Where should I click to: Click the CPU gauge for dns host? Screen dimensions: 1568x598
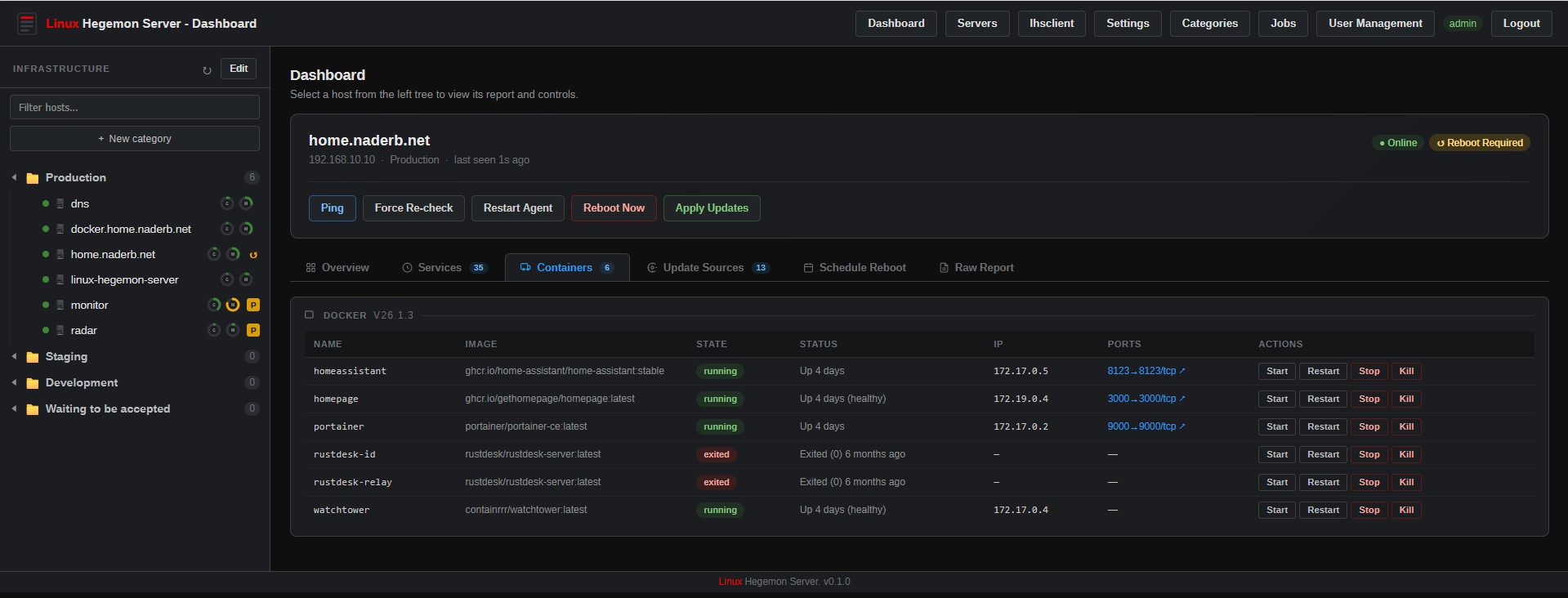coord(227,203)
